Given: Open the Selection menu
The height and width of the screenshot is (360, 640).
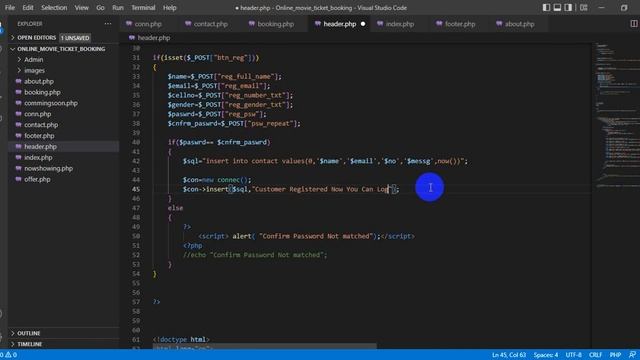Looking at the screenshot, I should click(x=54, y=8).
